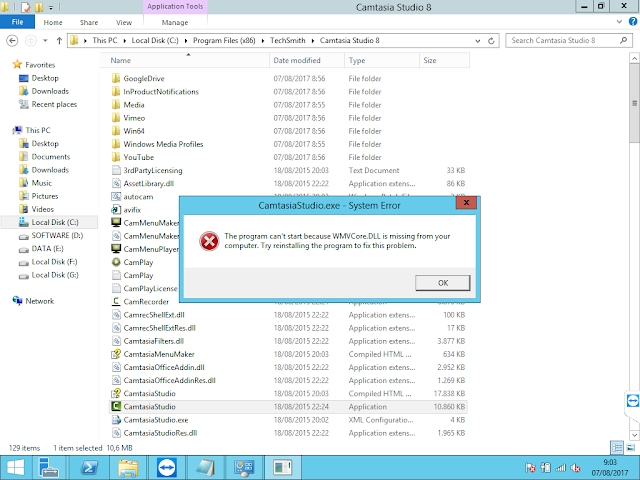Select the Media folder icon

116,105
